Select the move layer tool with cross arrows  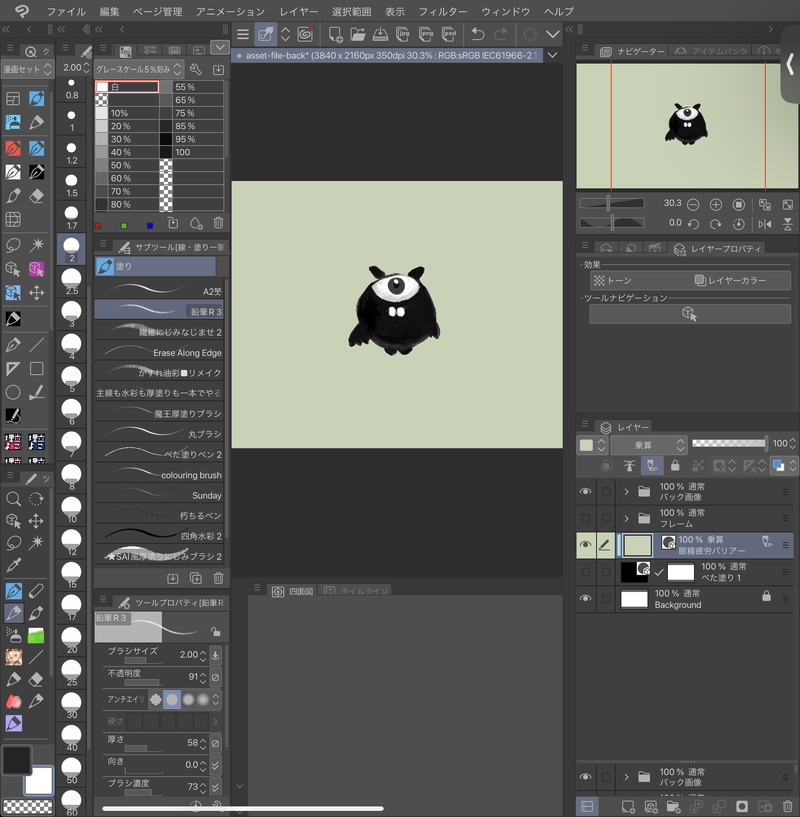pyautogui.click(x=36, y=292)
